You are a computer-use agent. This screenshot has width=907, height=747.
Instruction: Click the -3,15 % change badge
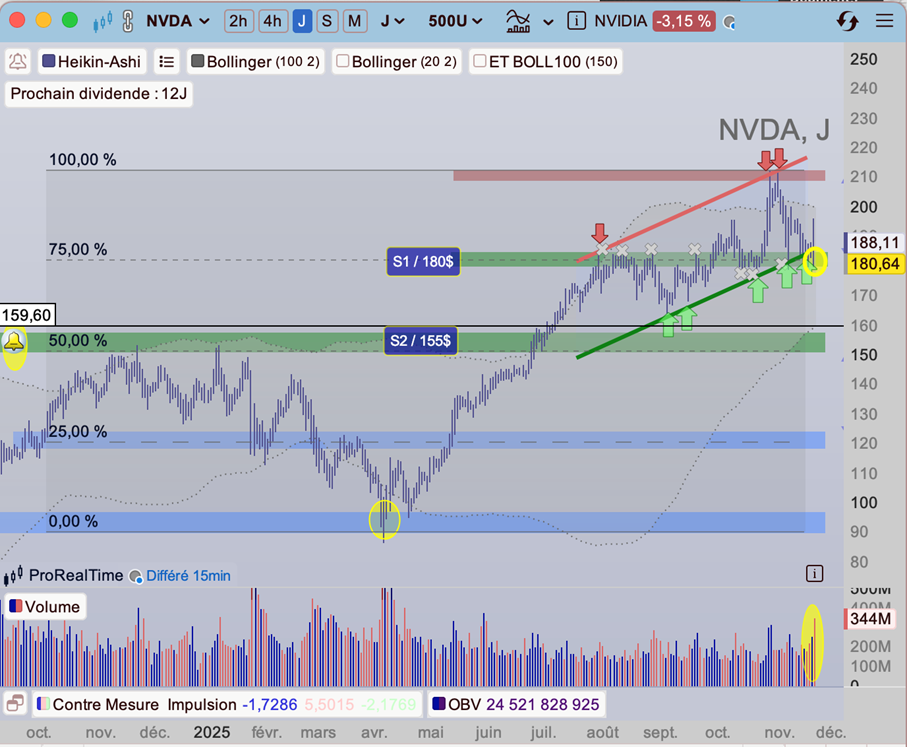[685, 21]
